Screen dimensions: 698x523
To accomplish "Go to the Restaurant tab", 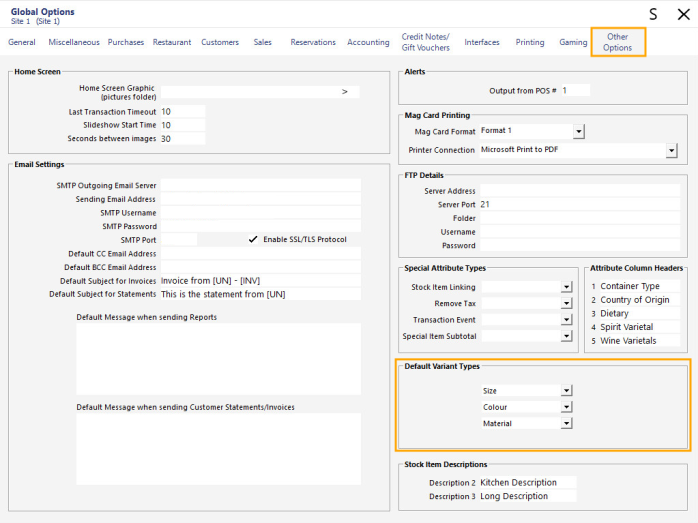I will pos(172,42).
